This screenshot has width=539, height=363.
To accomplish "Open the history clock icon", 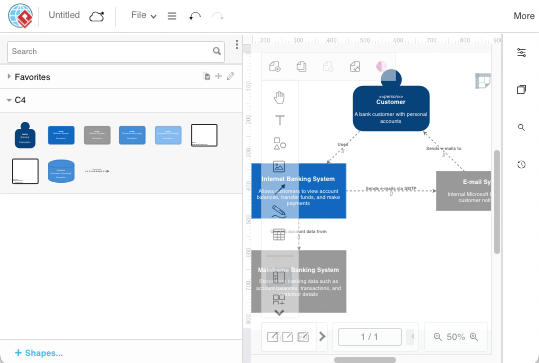I will click(x=521, y=164).
